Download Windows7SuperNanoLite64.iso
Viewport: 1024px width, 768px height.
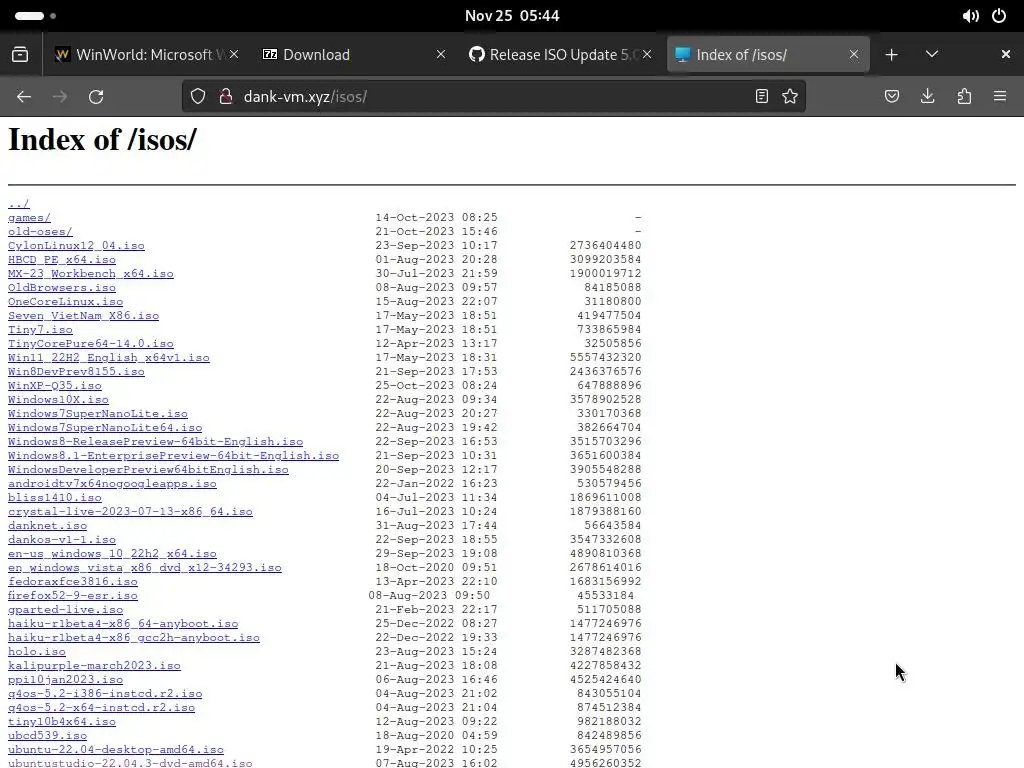(x=105, y=428)
